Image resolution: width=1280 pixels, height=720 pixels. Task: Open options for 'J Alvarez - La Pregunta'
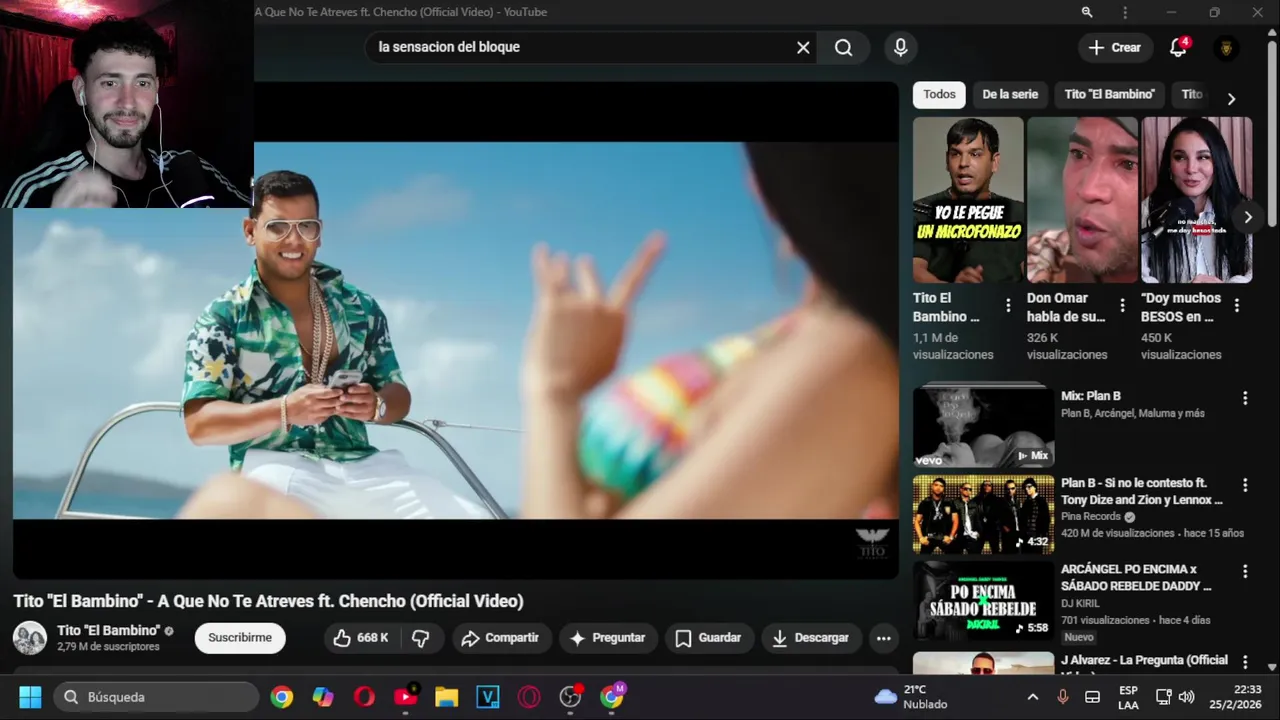click(x=1245, y=662)
